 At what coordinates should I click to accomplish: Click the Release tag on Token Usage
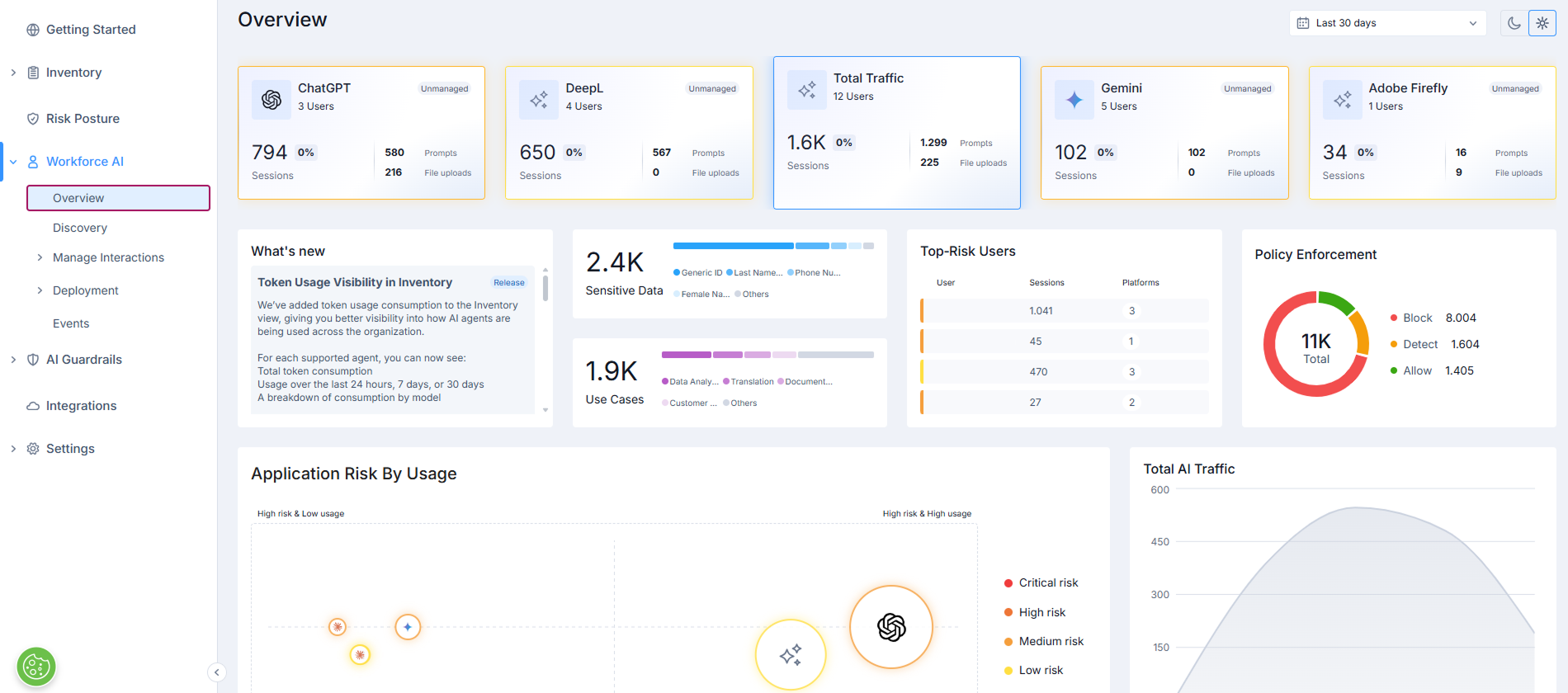point(509,282)
